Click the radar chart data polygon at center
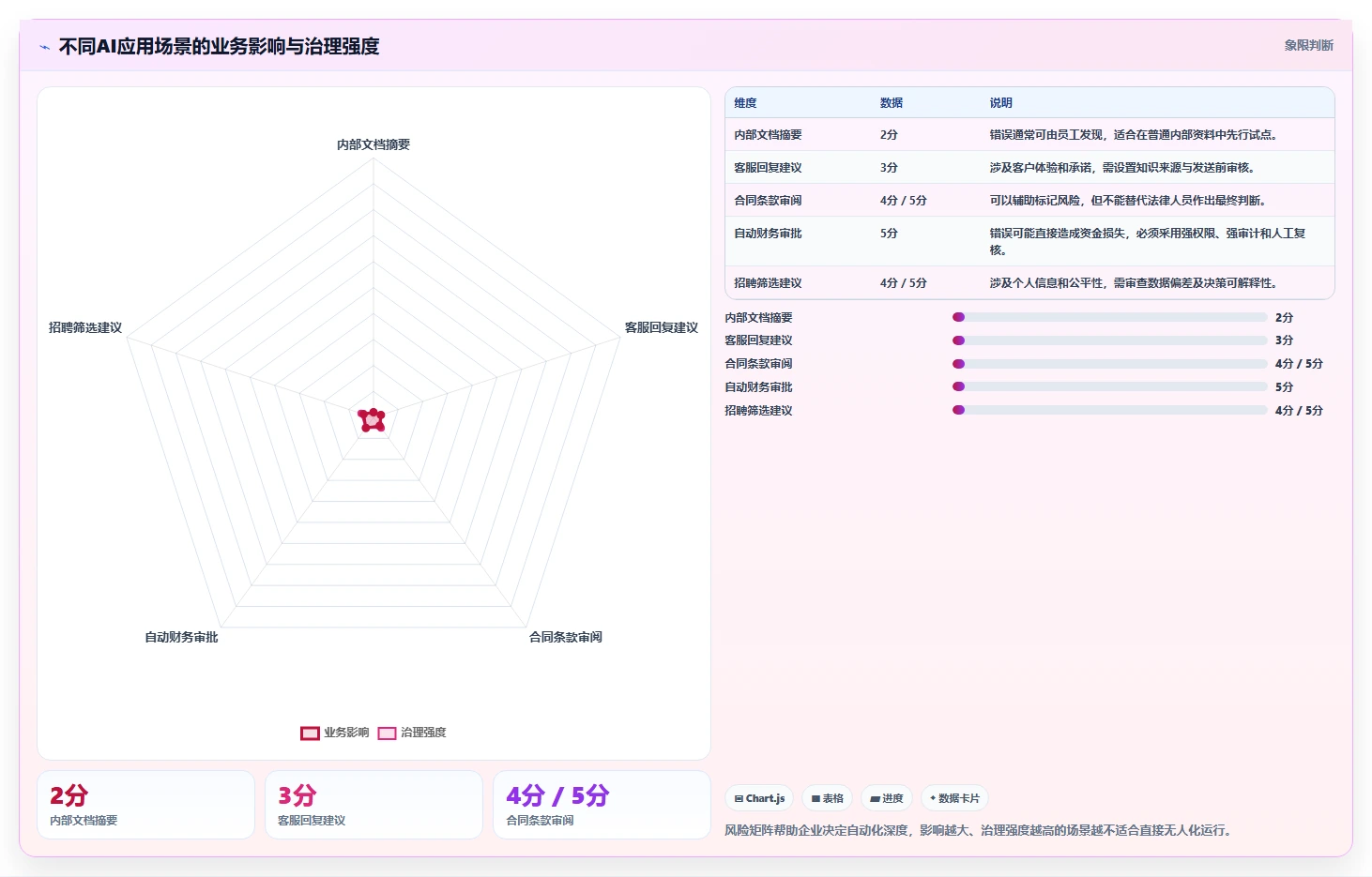 (373, 420)
